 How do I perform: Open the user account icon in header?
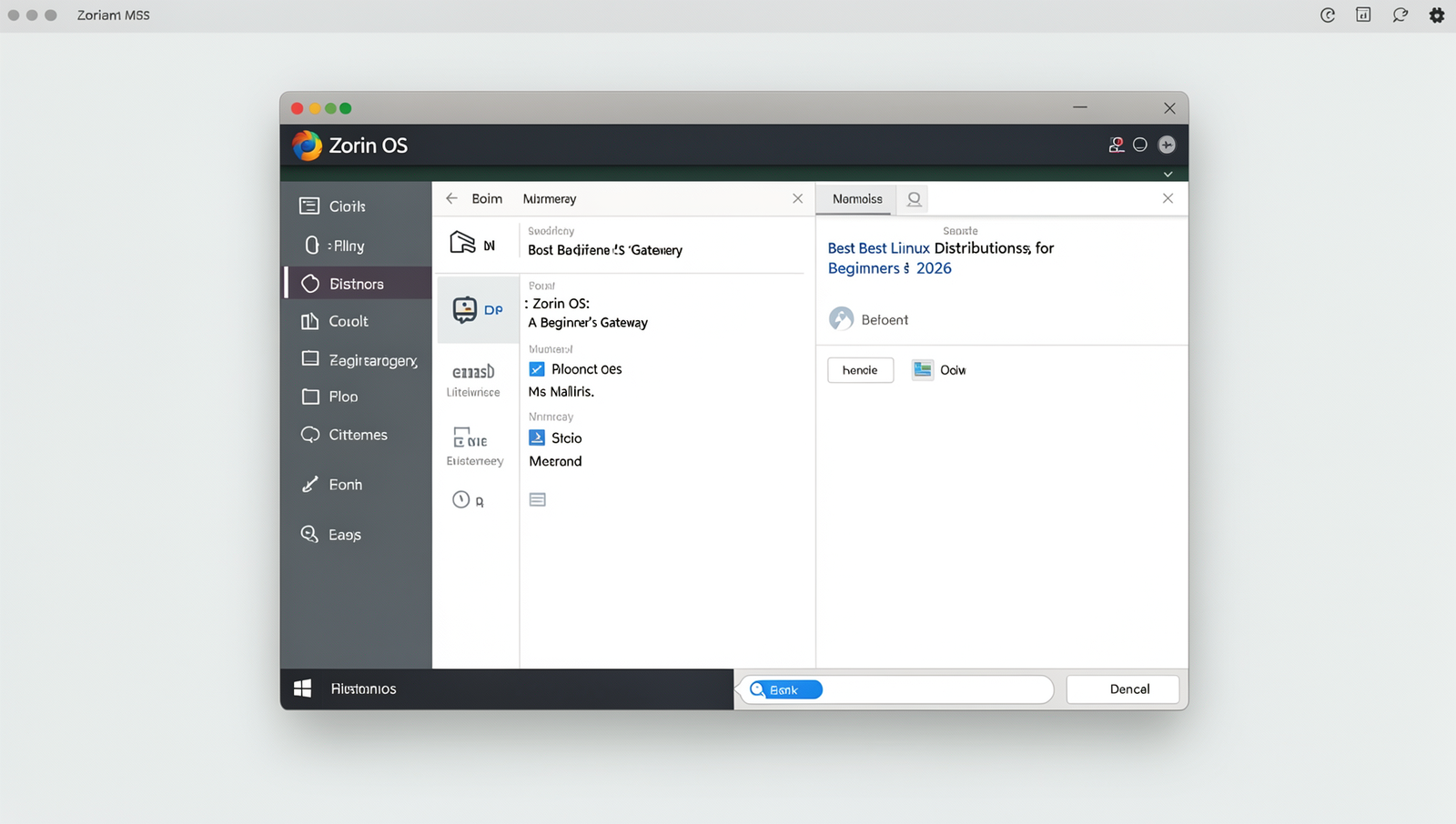(x=1117, y=145)
